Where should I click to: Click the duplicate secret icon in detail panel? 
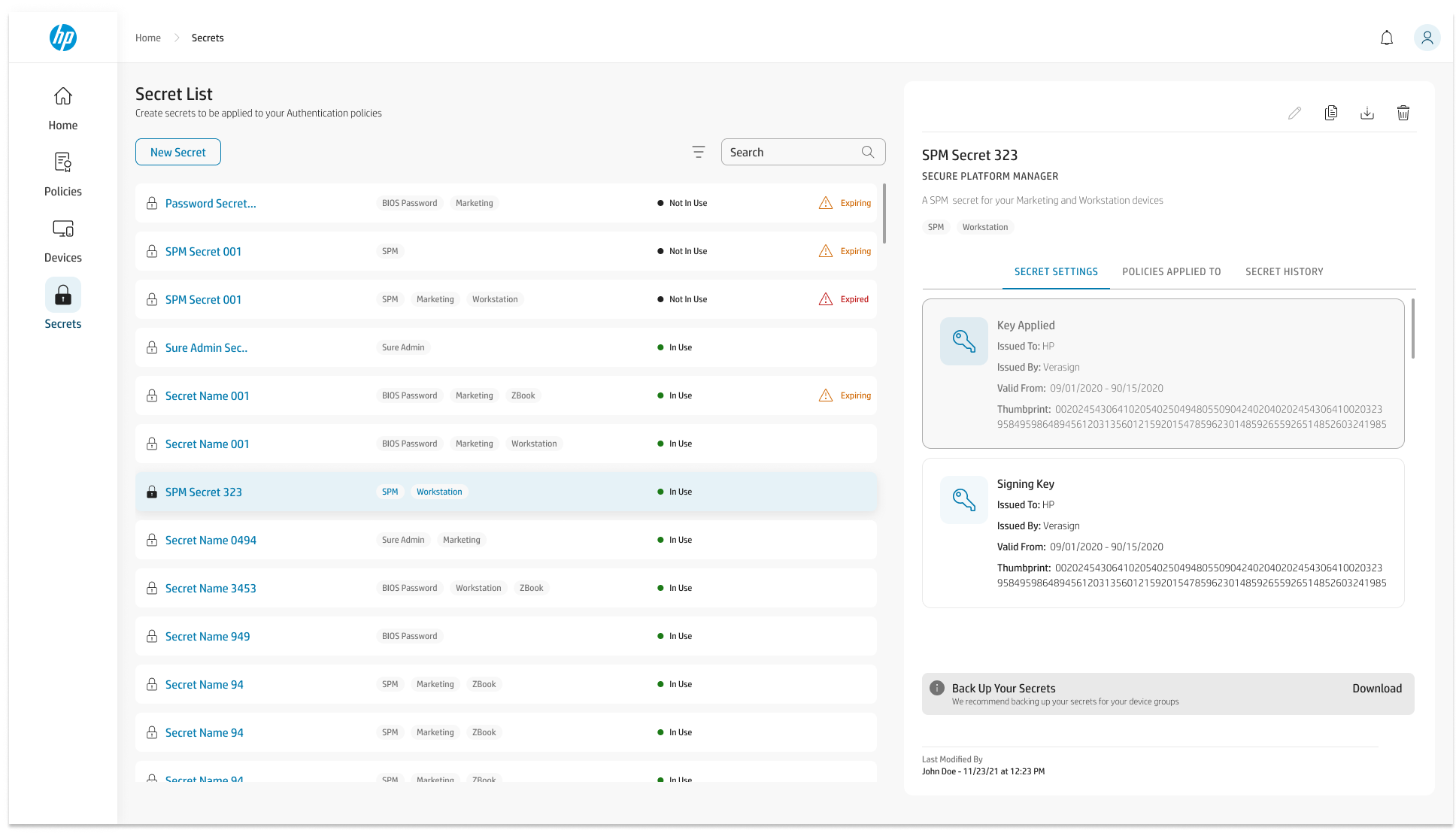1330,113
